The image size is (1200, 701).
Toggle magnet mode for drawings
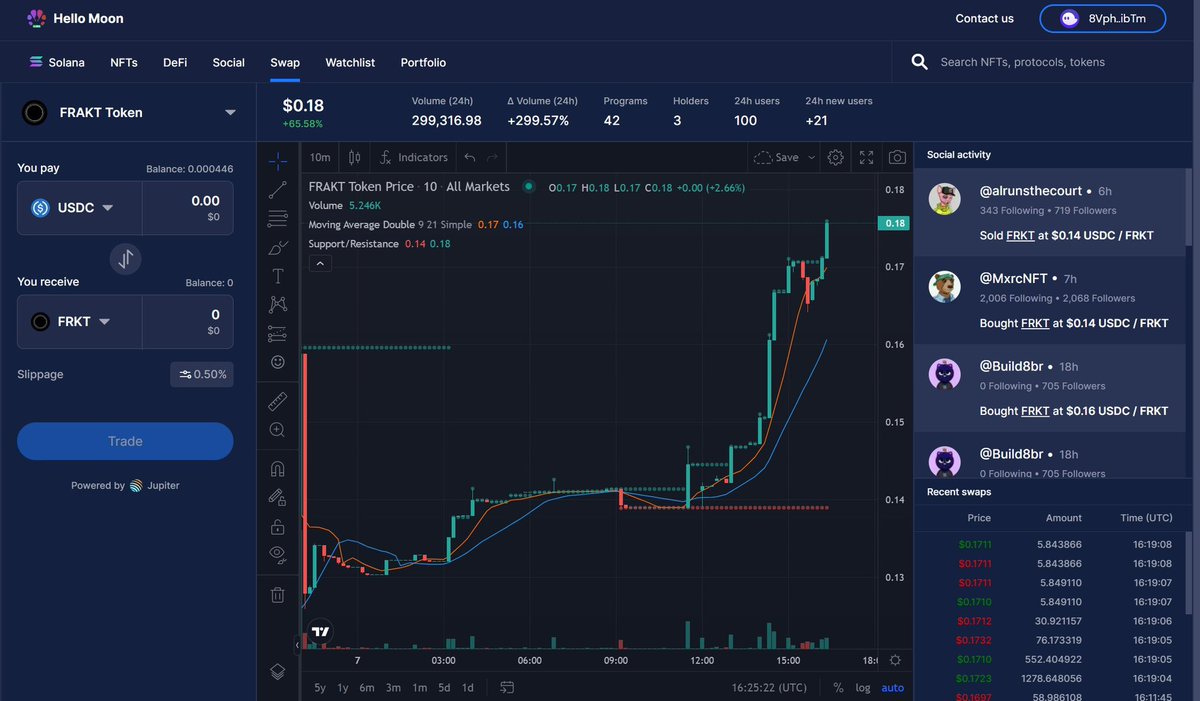point(278,468)
